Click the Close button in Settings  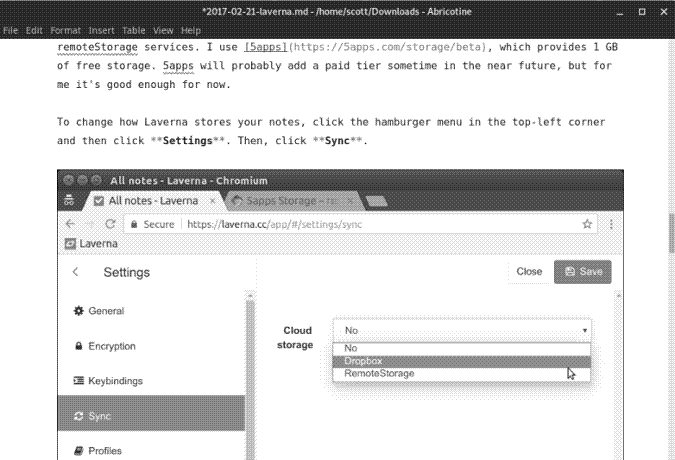(x=529, y=272)
